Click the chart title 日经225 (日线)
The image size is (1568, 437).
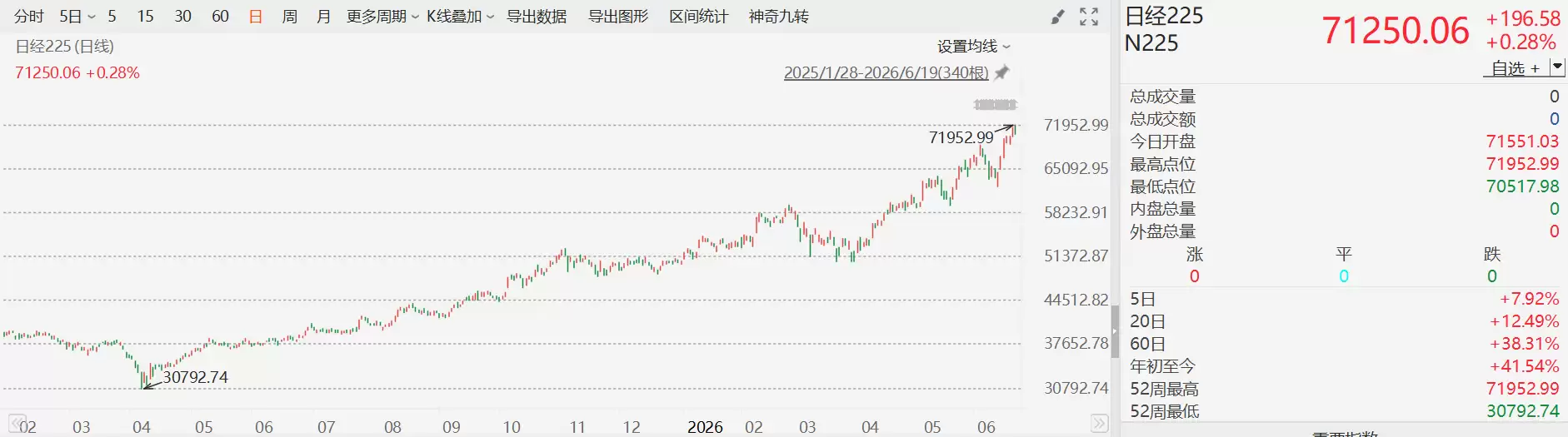coord(65,47)
